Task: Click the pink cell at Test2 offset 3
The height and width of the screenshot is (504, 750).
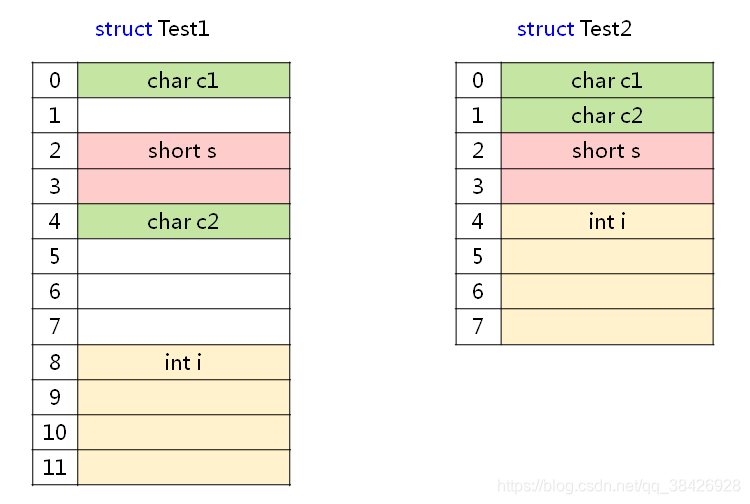Action: point(607,186)
